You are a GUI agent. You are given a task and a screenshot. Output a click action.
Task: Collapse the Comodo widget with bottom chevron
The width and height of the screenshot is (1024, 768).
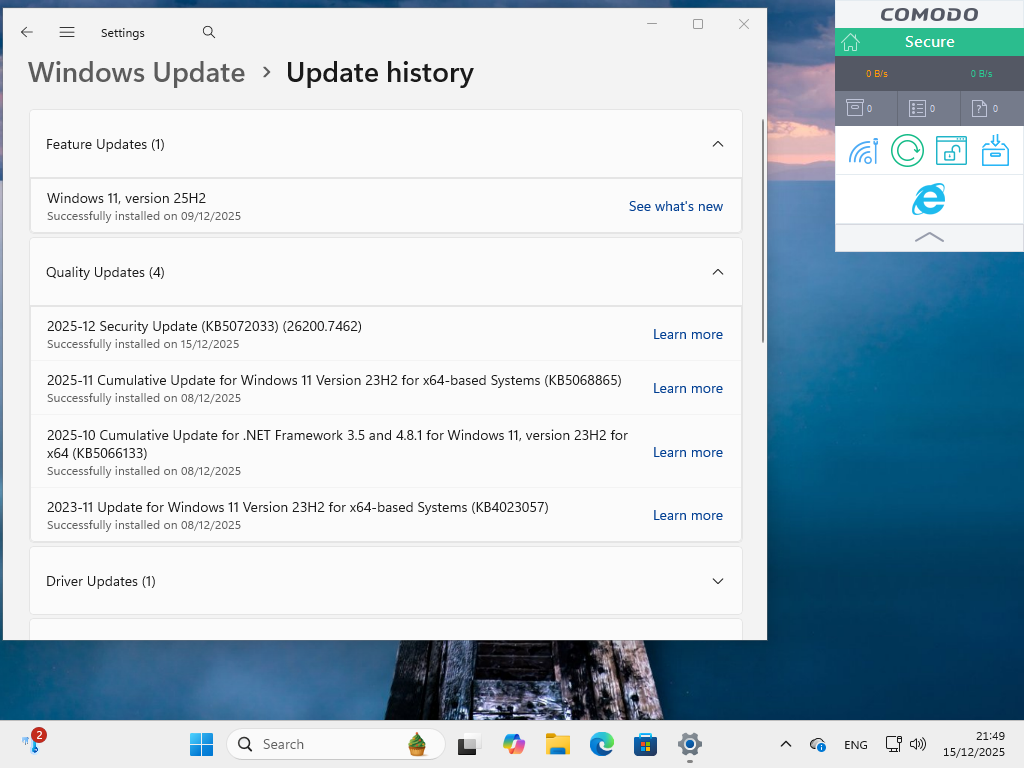pos(929,237)
